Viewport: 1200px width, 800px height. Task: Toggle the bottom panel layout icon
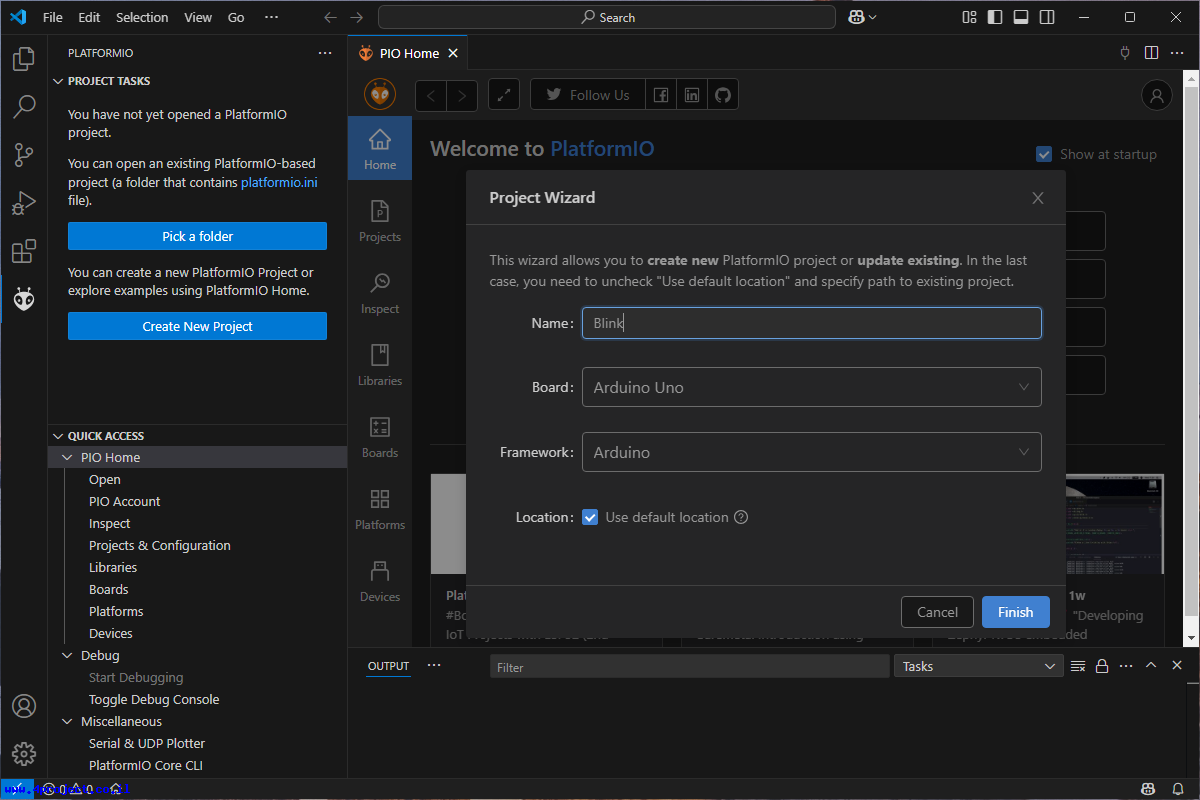[1021, 17]
